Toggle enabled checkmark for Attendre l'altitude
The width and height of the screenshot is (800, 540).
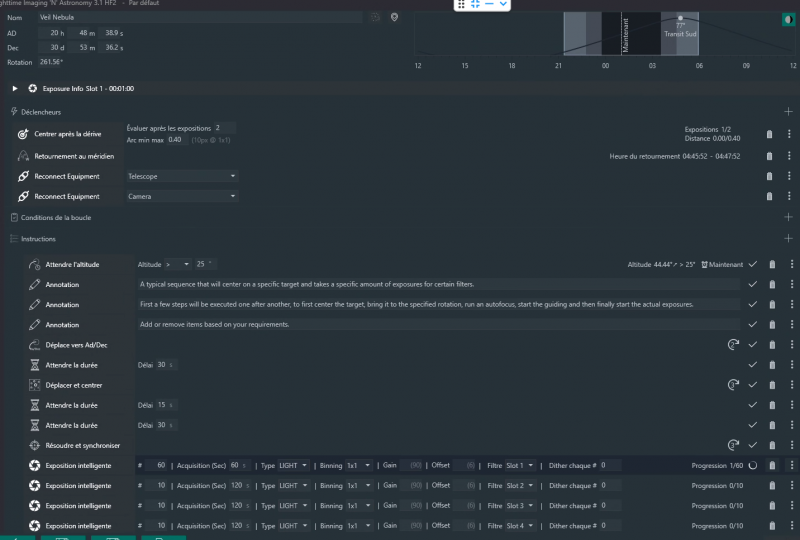tap(752, 264)
